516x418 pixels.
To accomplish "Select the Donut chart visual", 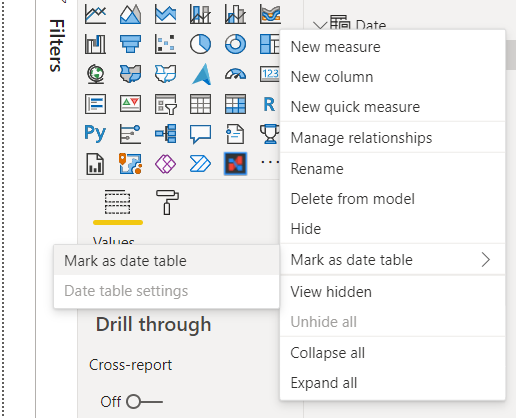I will point(235,44).
